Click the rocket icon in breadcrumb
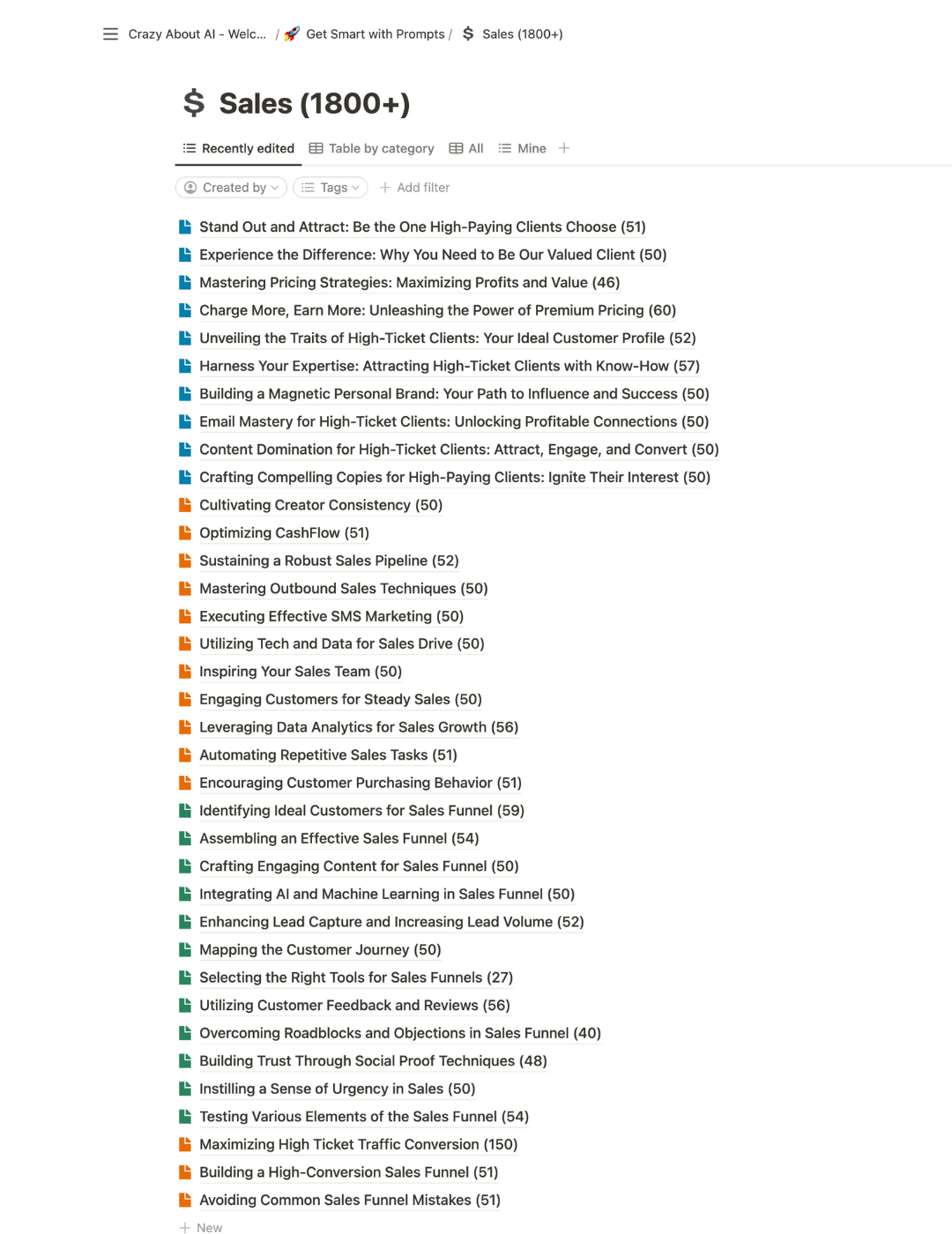Screen dimensions: 952x1234 click(292, 34)
